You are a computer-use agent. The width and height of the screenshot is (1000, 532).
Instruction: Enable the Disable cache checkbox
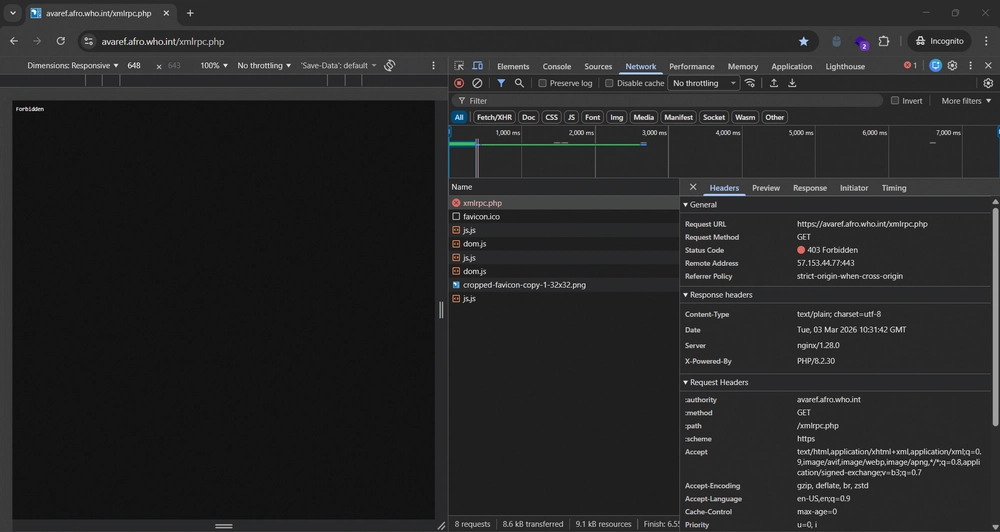point(609,83)
